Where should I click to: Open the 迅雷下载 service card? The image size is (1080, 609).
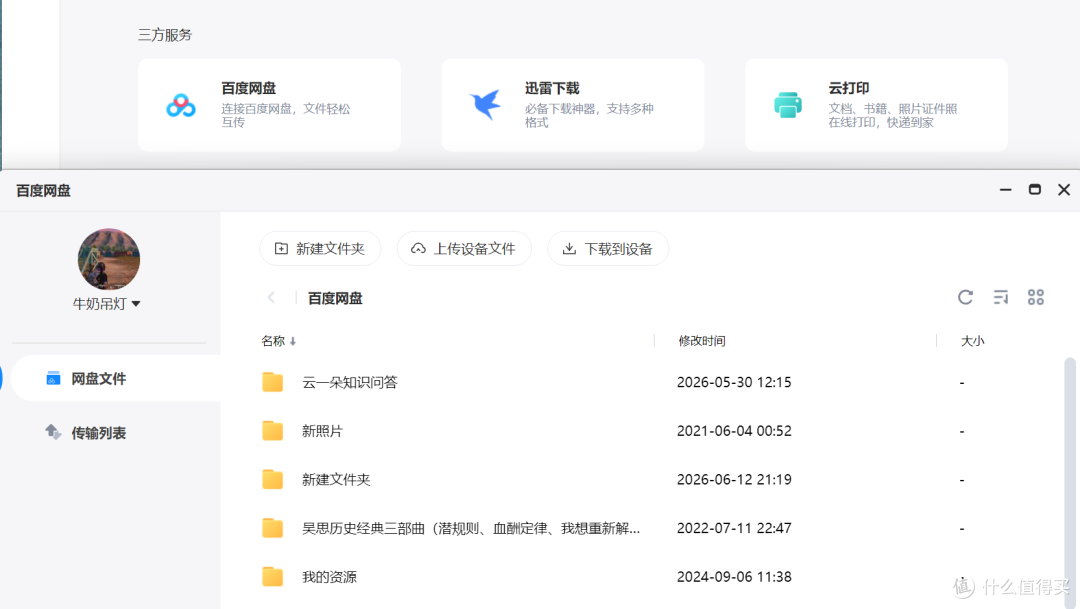click(x=572, y=105)
